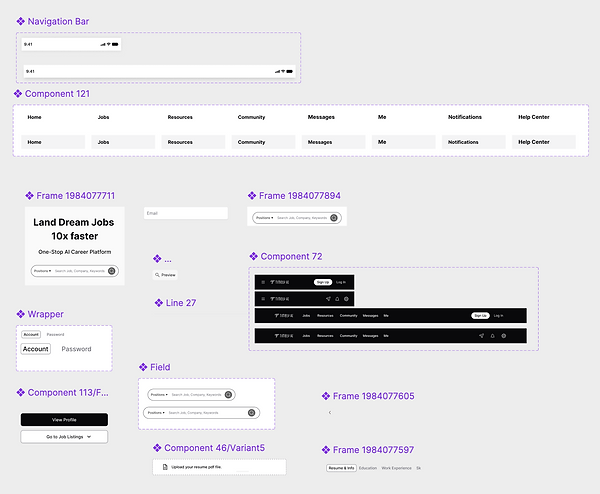Click battery icon in short status bar

coord(115,44)
